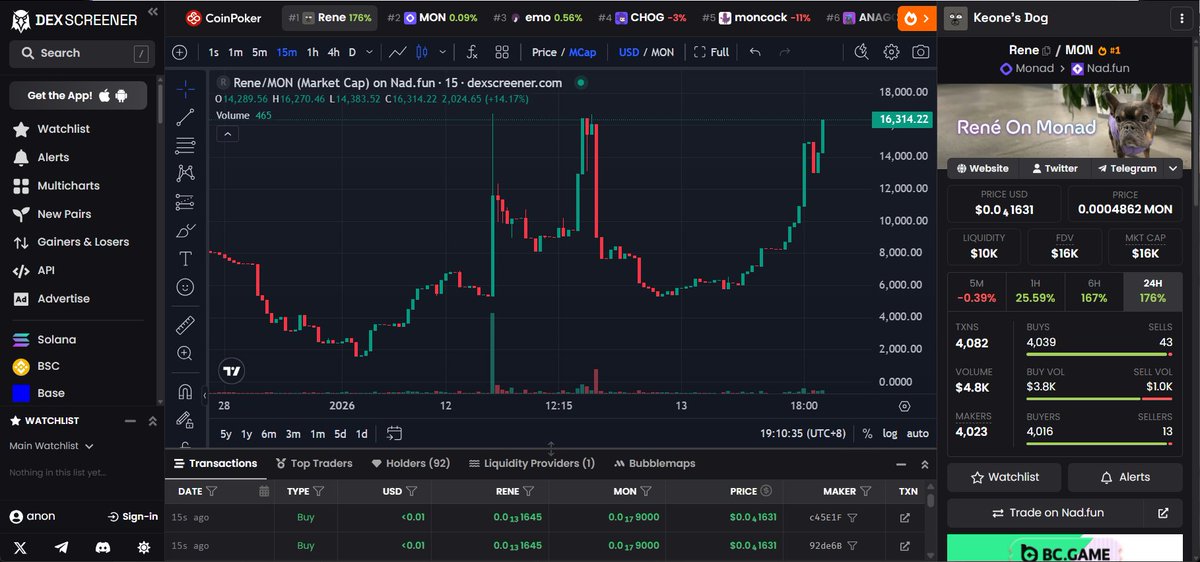
Task: Open the Bubblemaps tab
Action: 654,463
